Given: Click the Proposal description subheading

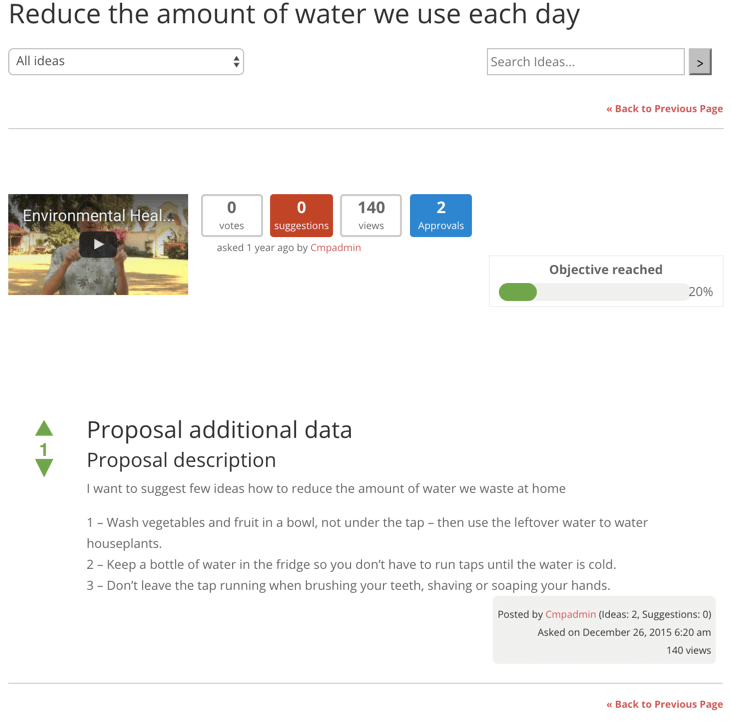Looking at the screenshot, I should tap(181, 460).
